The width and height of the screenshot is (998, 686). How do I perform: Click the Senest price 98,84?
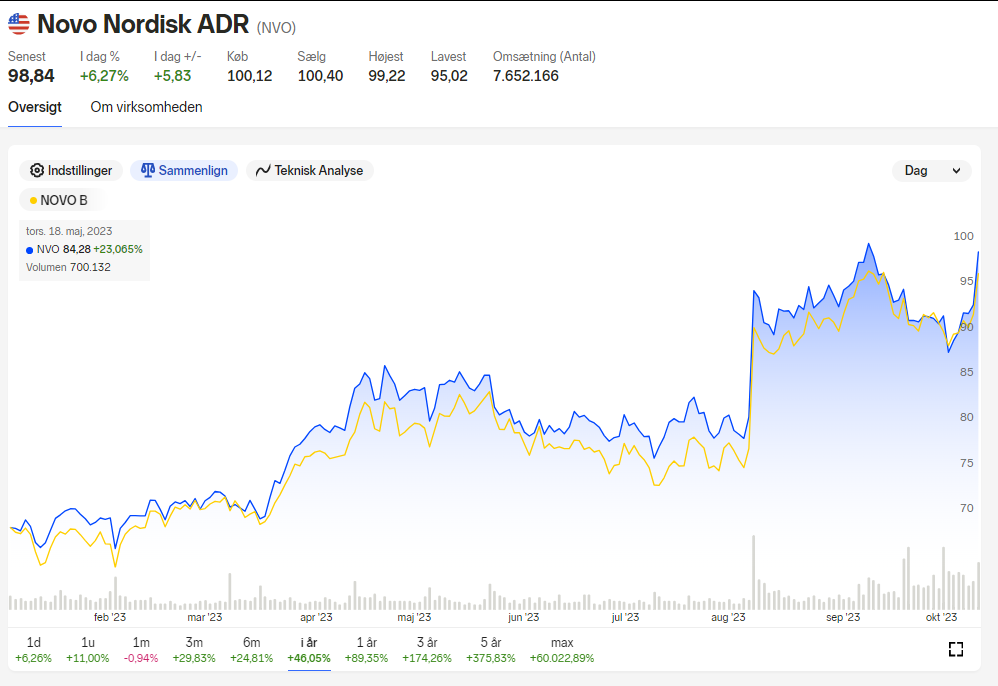(31, 76)
